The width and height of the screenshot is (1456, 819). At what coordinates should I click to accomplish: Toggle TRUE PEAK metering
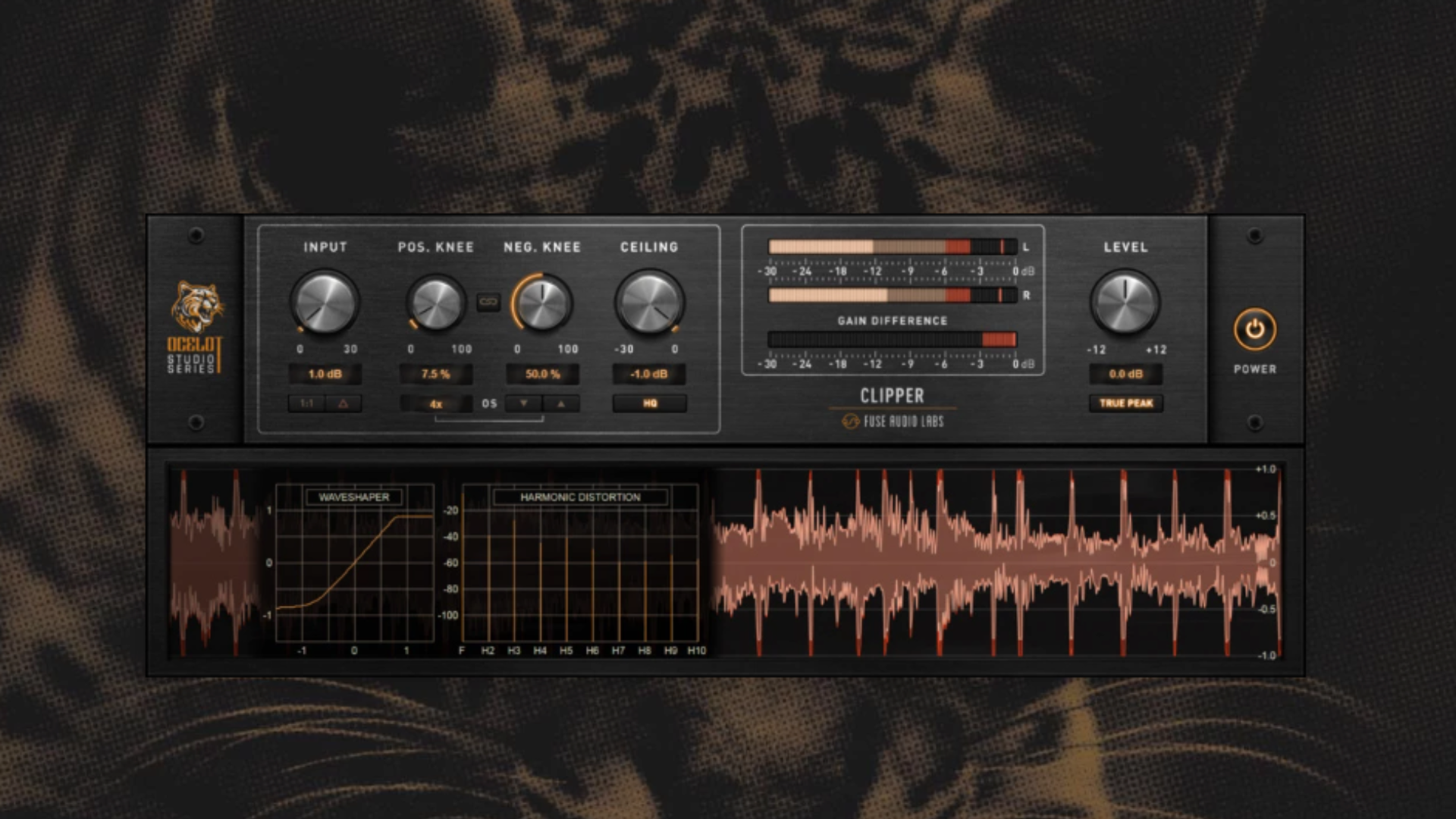pos(1125,403)
